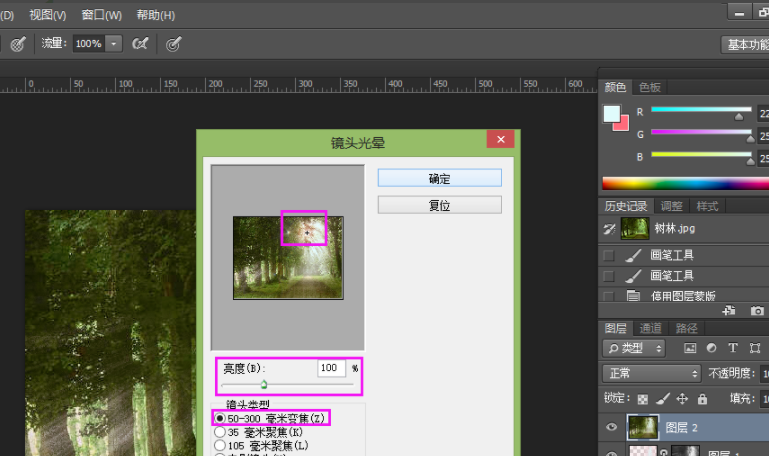Open the 窗口(W) menu
The width and height of the screenshot is (769, 456).
[x=101, y=15]
